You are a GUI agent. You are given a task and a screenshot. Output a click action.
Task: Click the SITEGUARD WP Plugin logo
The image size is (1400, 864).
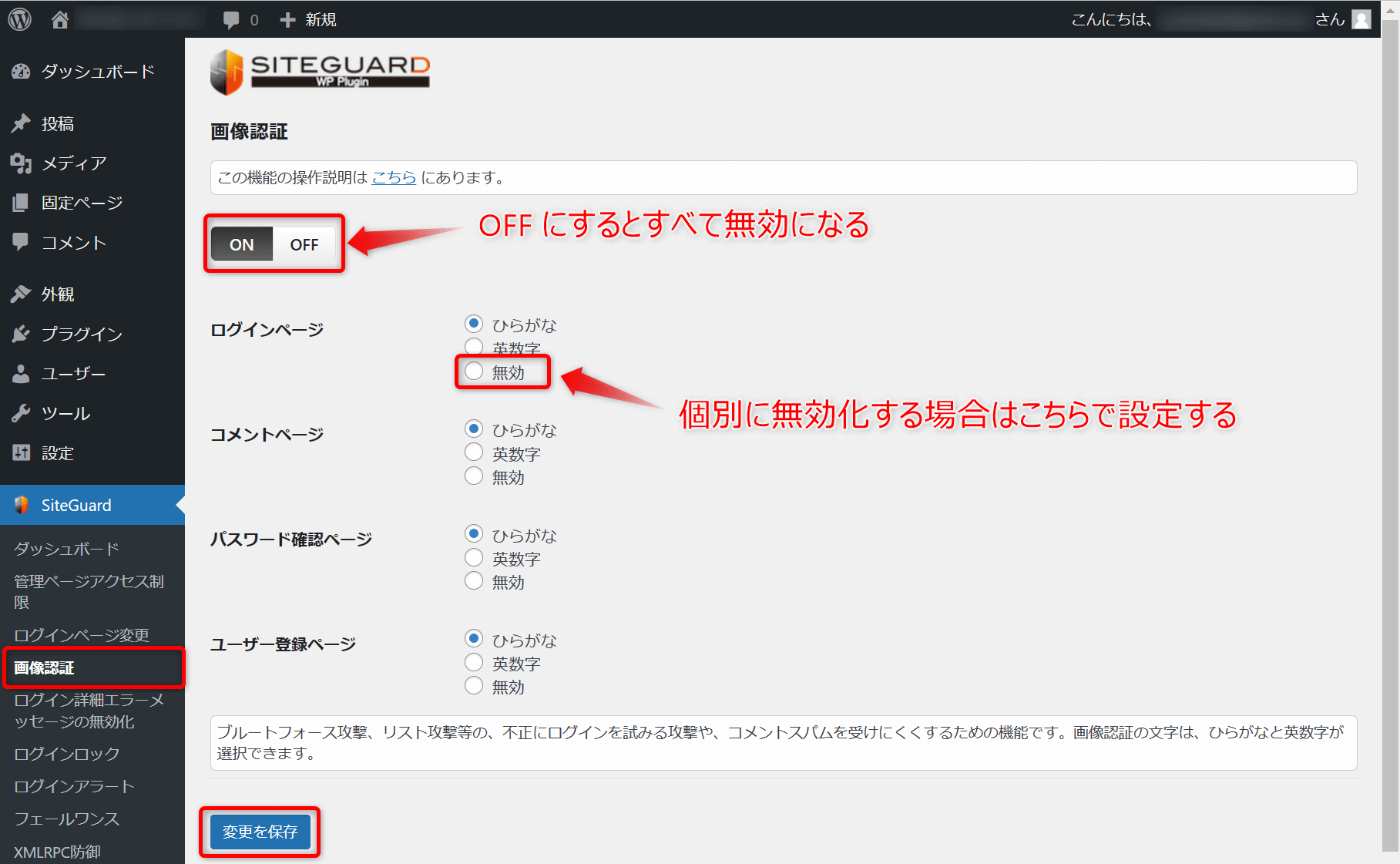pos(320,72)
